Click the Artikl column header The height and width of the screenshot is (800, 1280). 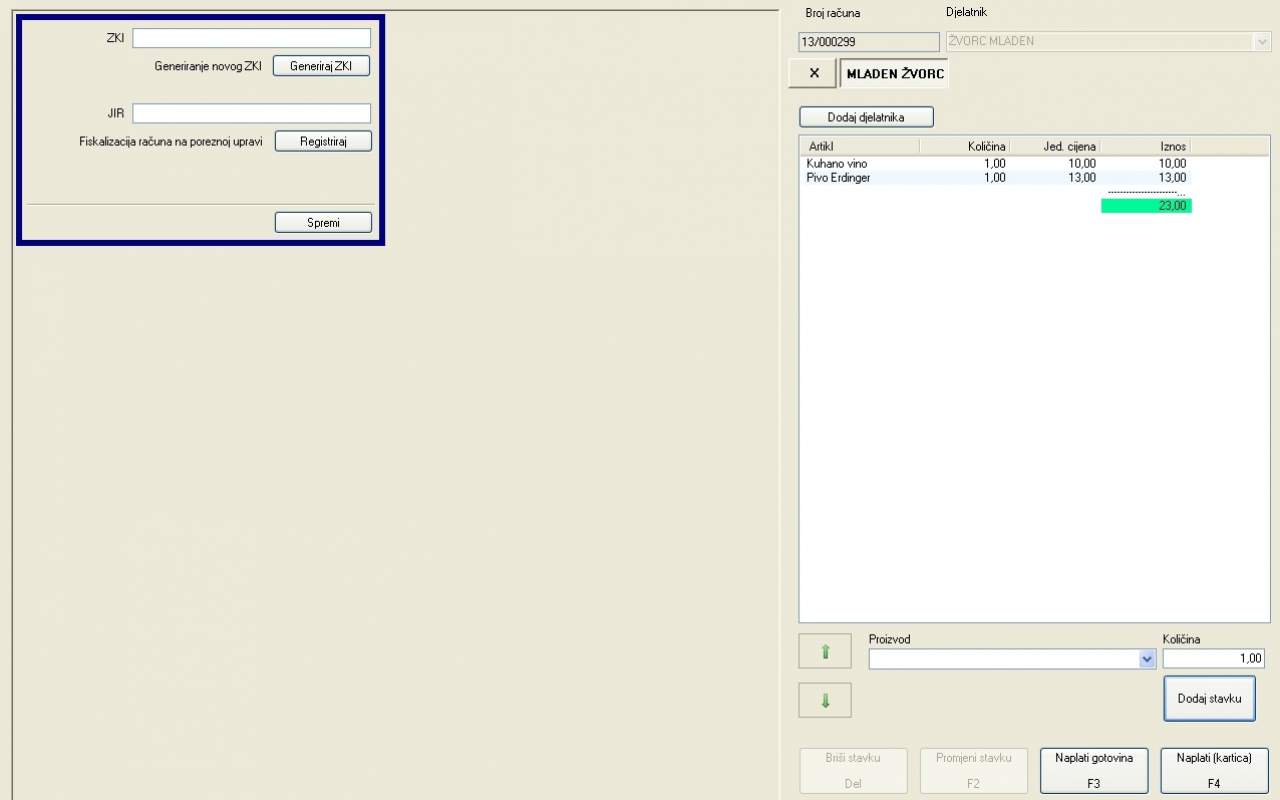pyautogui.click(x=858, y=147)
